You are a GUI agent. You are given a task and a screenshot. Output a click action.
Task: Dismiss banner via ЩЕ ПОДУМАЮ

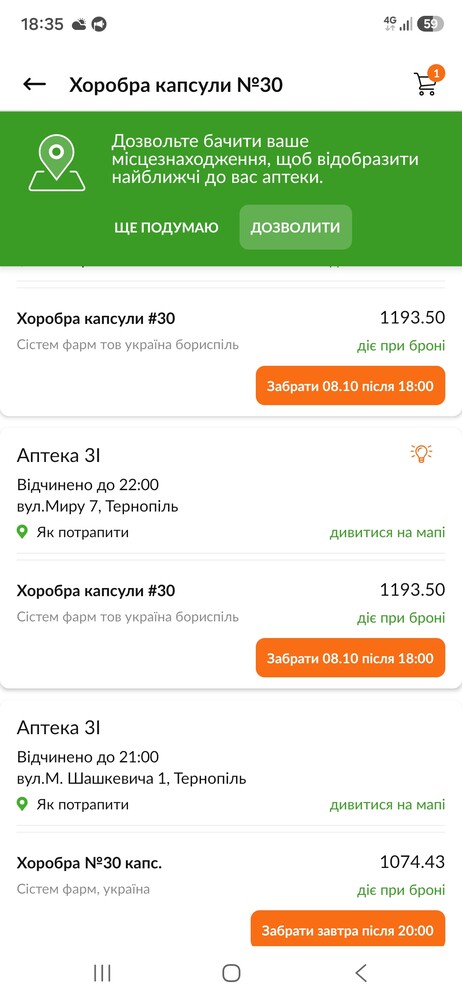166,228
